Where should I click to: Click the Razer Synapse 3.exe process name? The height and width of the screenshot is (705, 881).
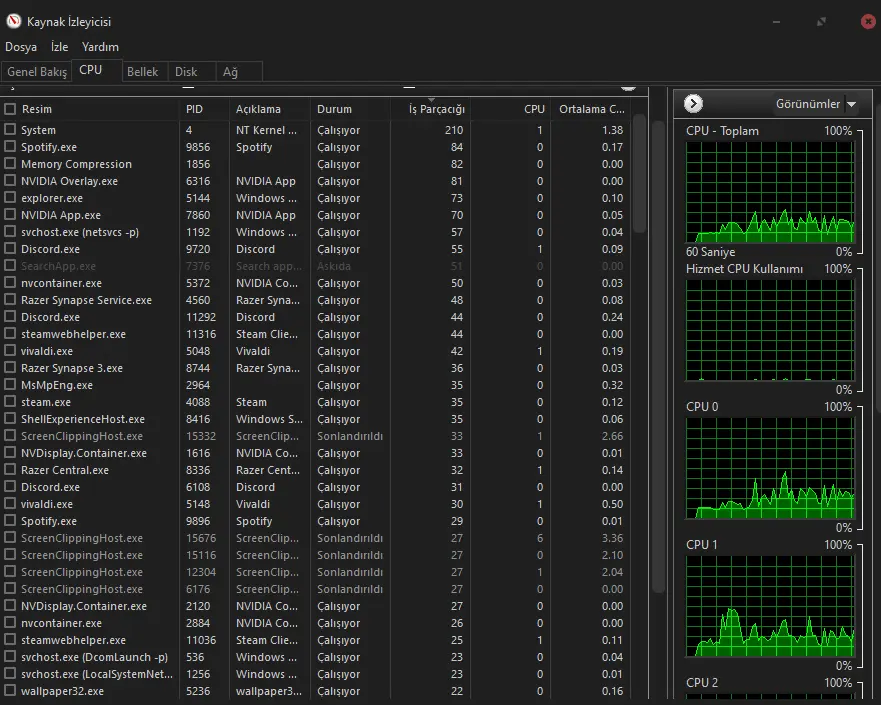point(72,368)
